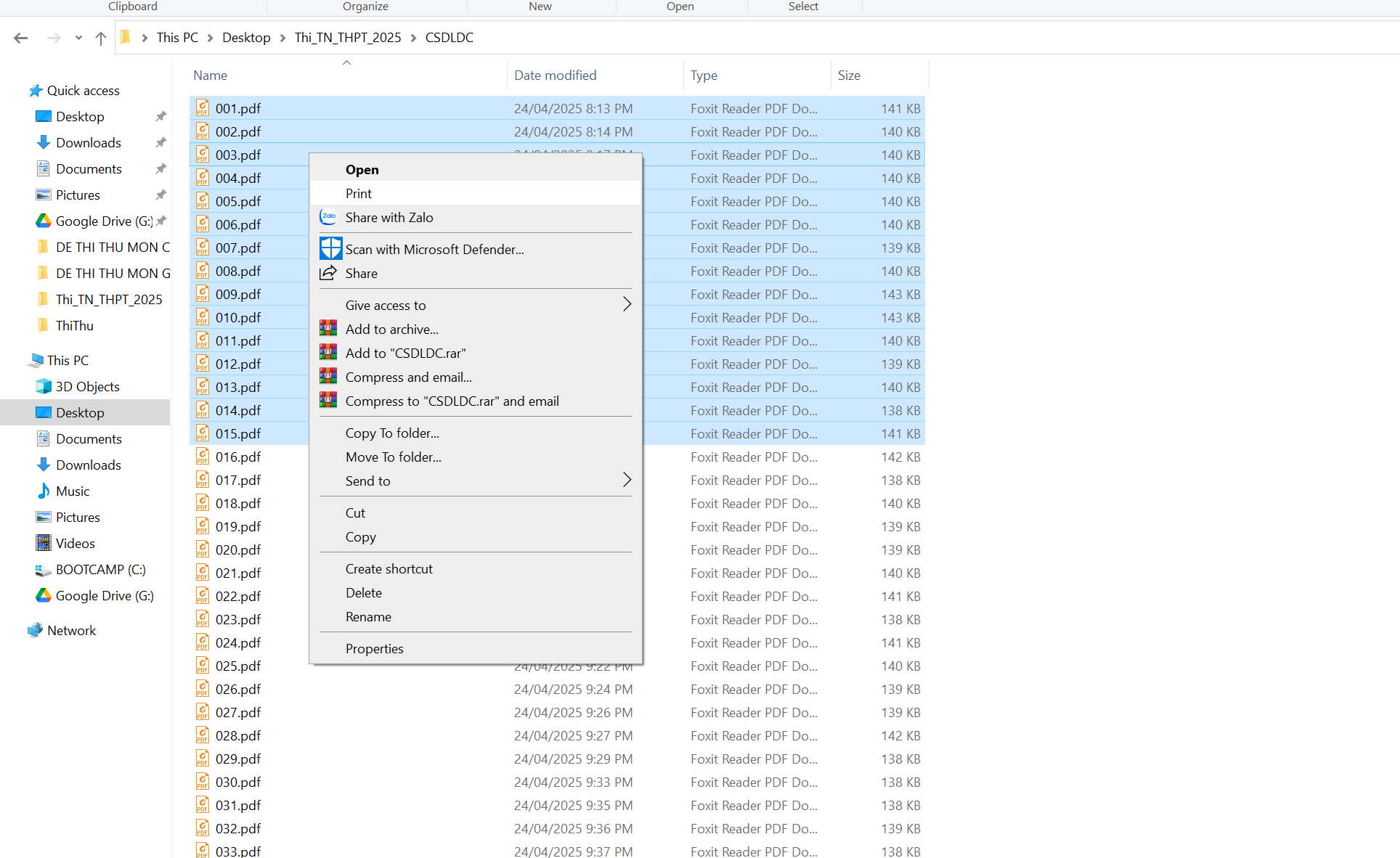This screenshot has width=1400, height=858.
Task: Choose Compress to "CSDLDC.rar" and email
Action: [452, 401]
